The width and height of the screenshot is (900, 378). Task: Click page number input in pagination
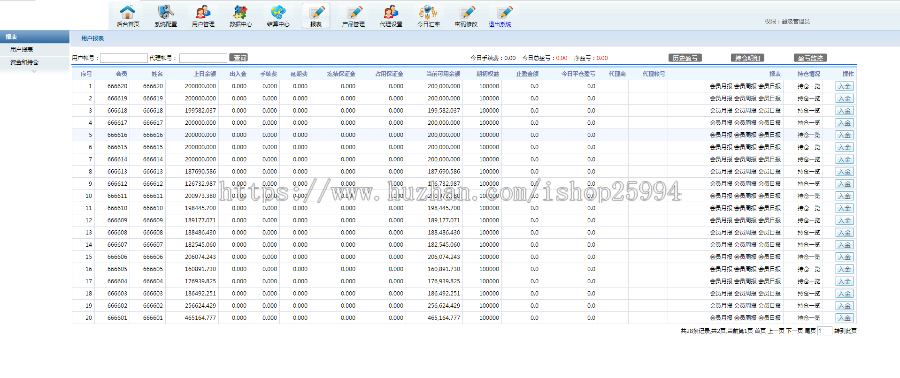tap(824, 331)
